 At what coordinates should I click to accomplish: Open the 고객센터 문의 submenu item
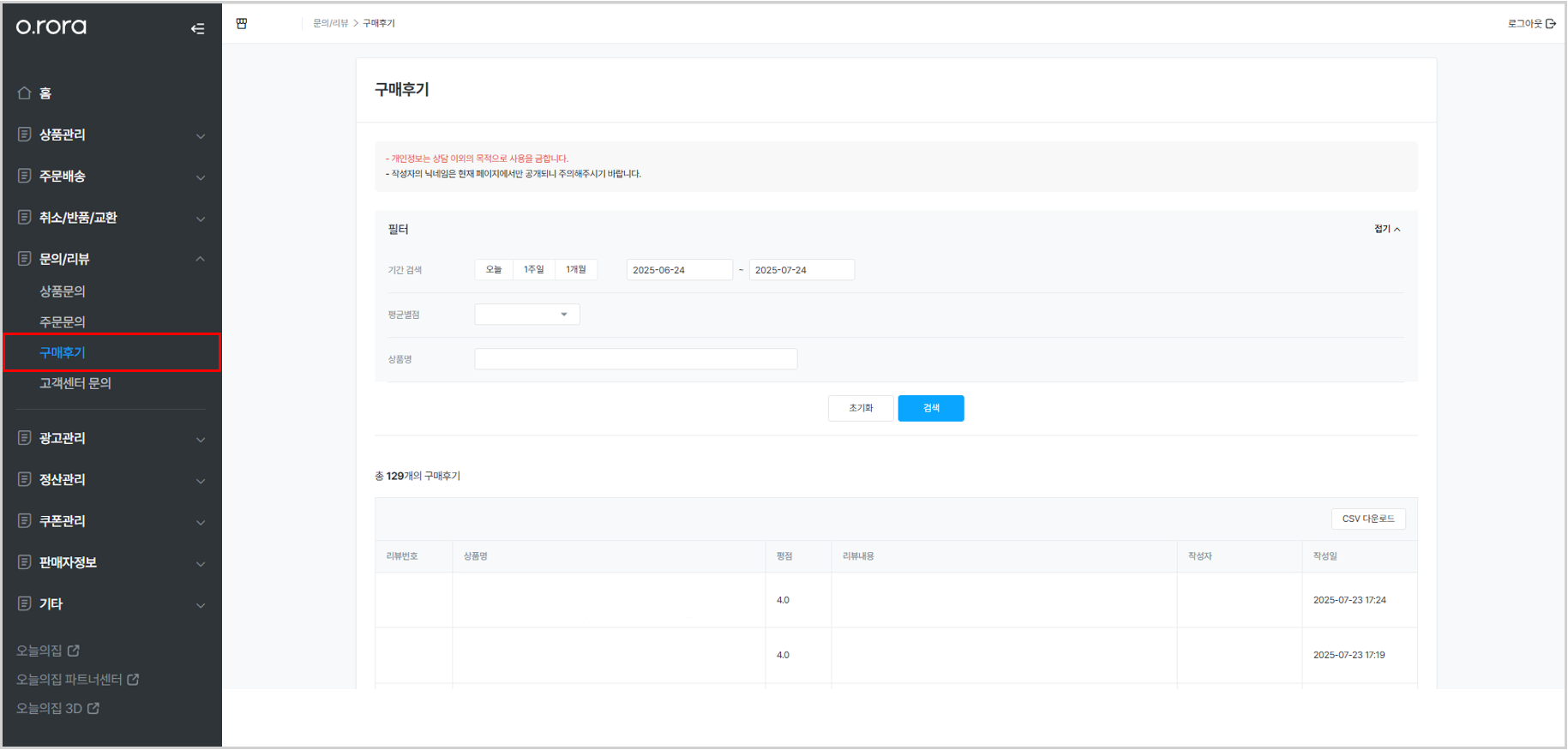point(75,383)
